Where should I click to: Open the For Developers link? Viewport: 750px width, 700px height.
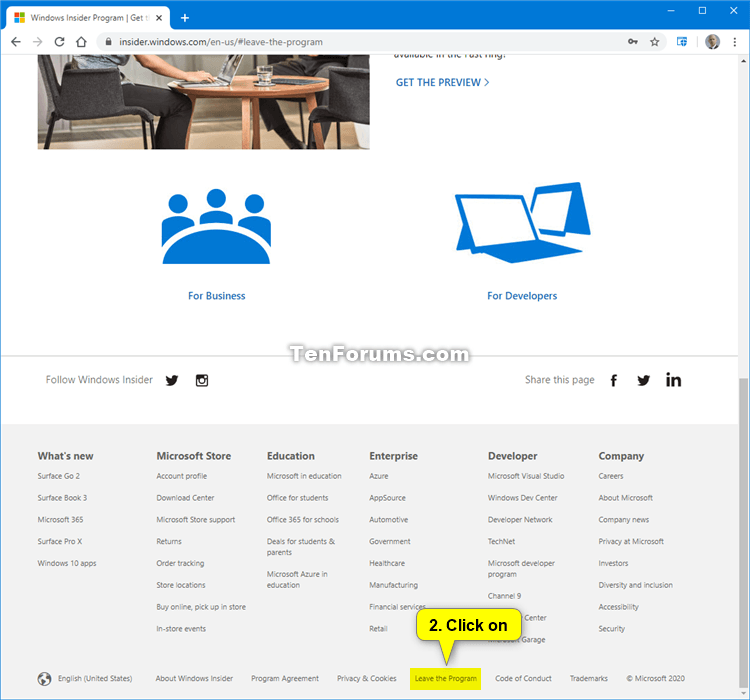(x=522, y=296)
